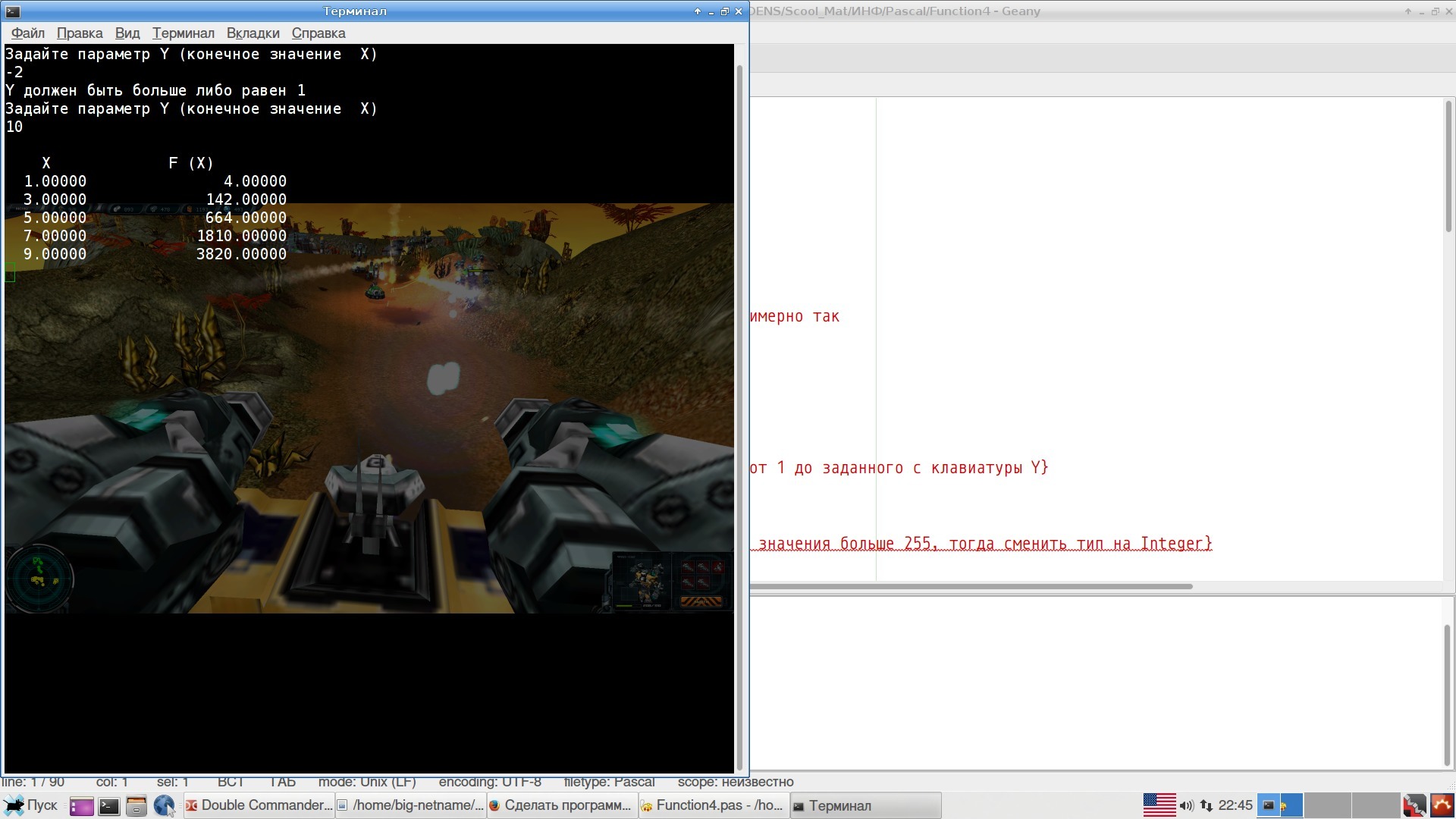
Task: Click the US flag keyboard layout indicator
Action: click(1159, 805)
